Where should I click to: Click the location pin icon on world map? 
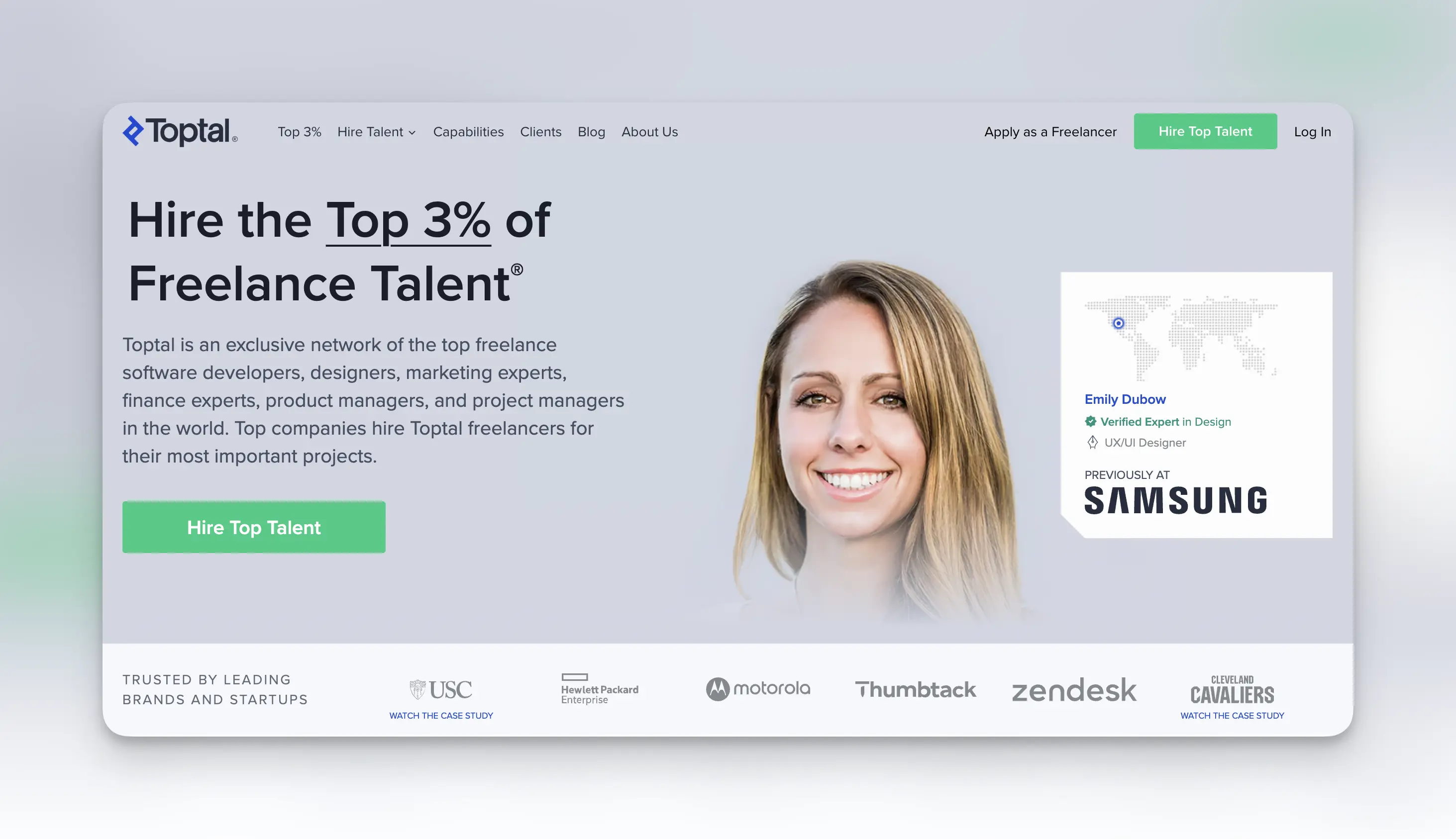[1119, 323]
